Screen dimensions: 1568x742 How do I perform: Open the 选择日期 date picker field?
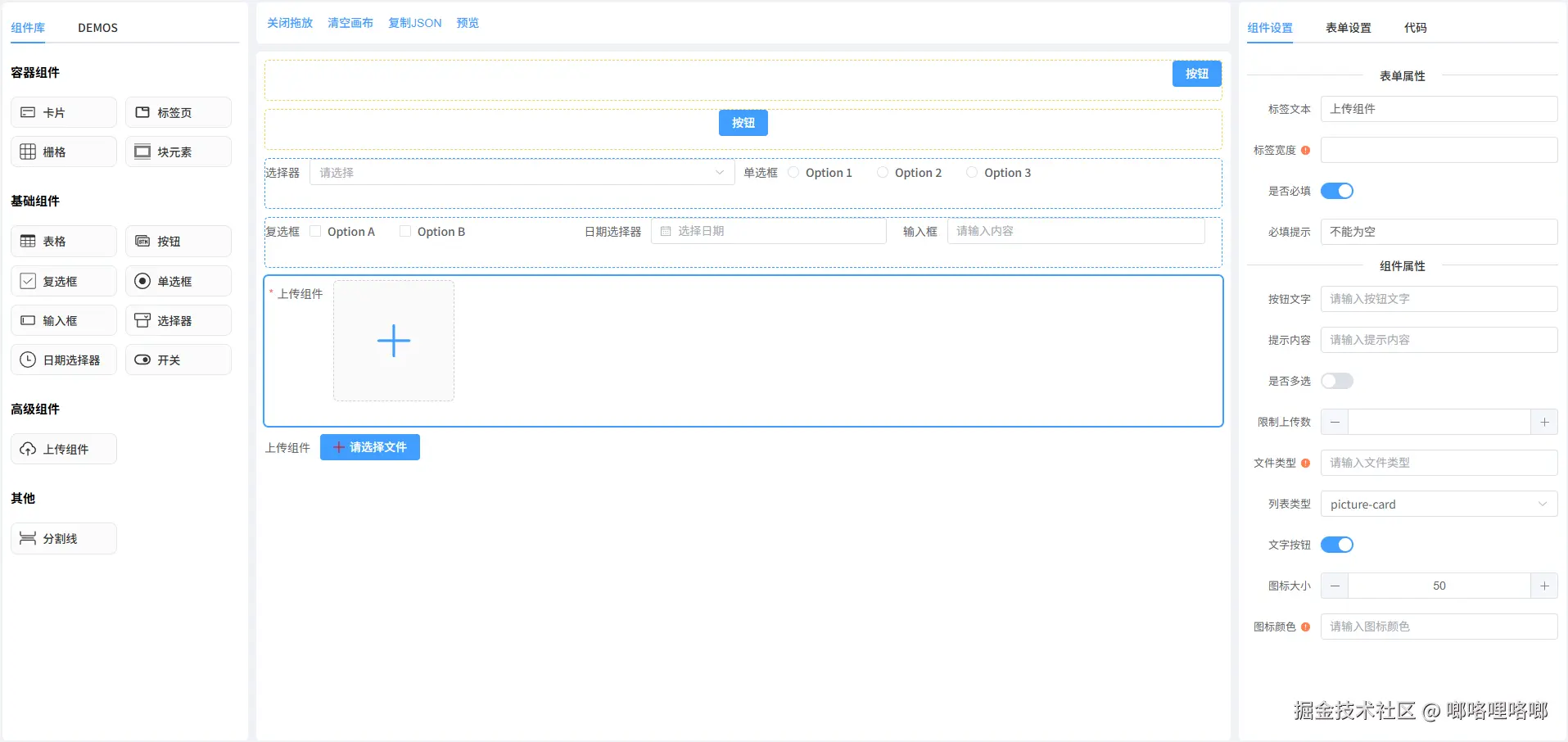769,231
